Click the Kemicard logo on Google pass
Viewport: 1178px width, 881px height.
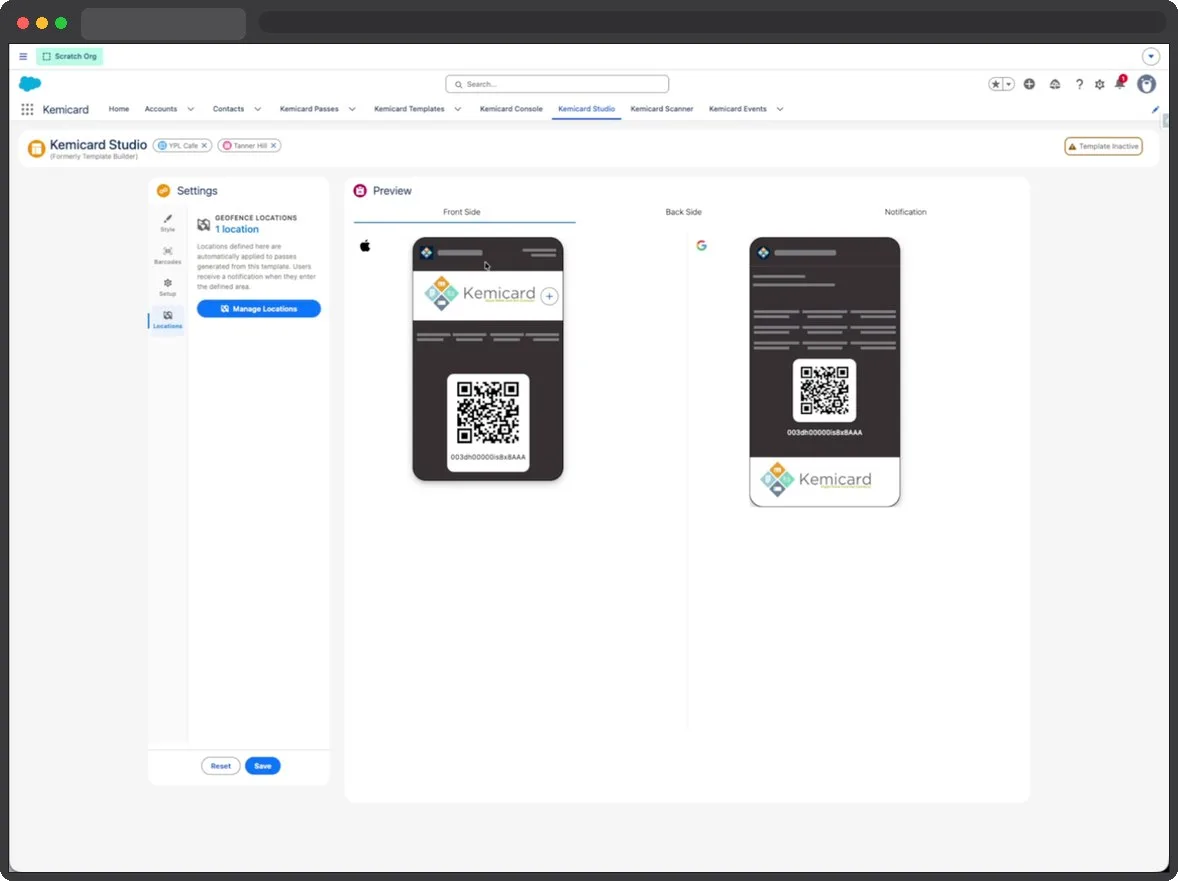[x=816, y=480]
